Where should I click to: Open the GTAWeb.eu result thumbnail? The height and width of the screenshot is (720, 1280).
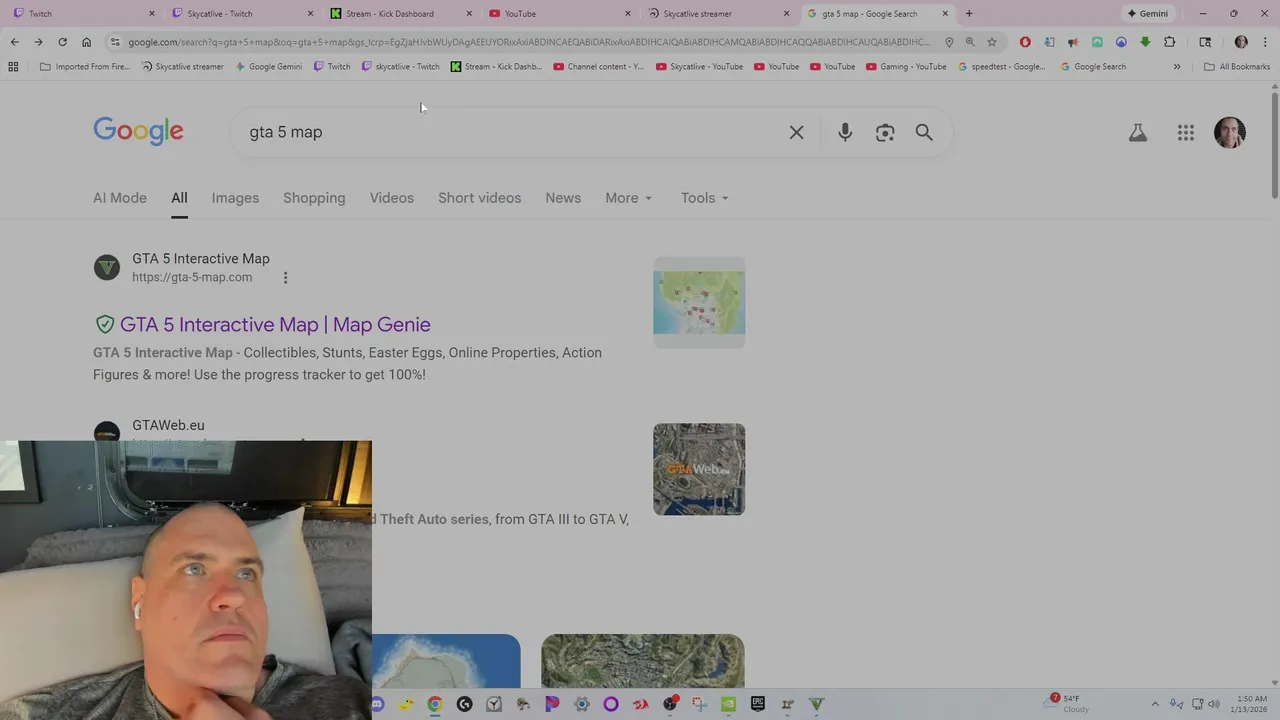(699, 469)
